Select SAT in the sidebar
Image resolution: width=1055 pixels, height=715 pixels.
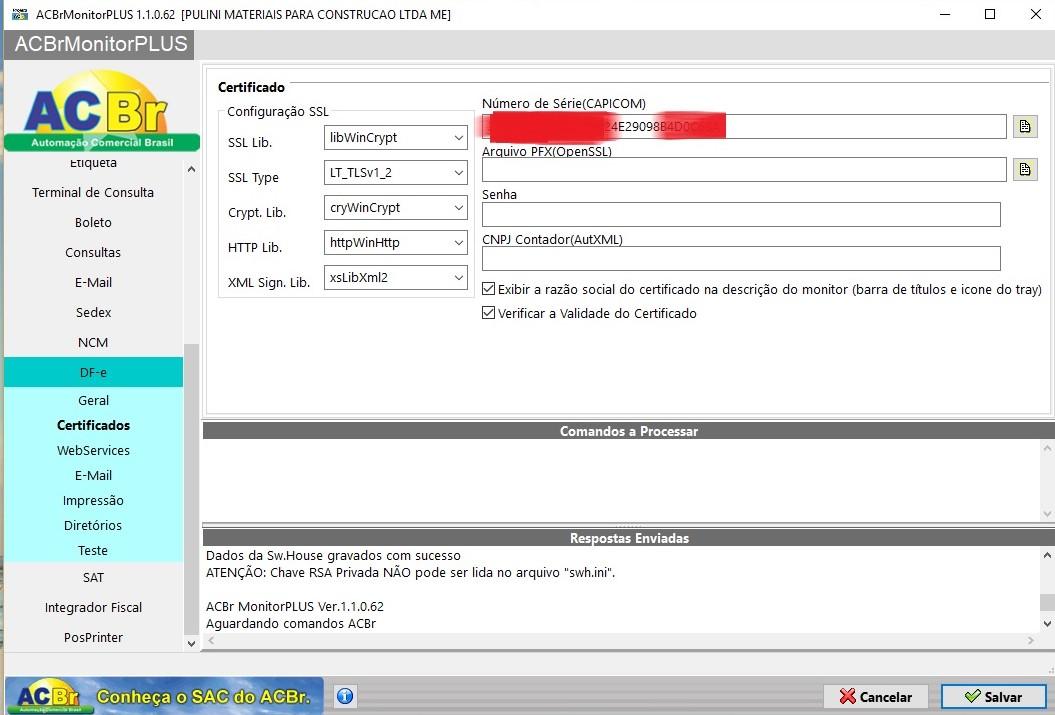click(x=93, y=577)
